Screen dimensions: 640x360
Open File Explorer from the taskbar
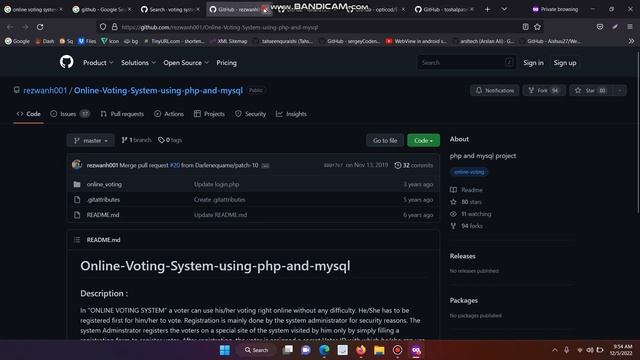pyautogui.click(x=379, y=350)
